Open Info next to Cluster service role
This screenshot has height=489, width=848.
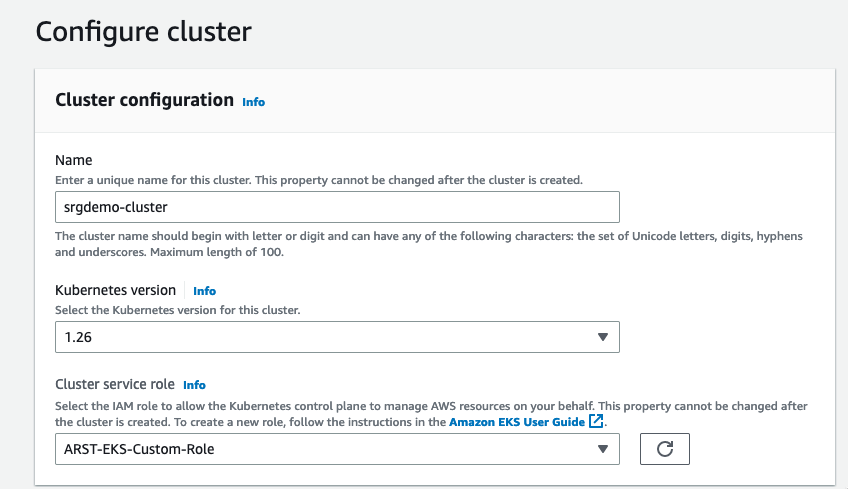194,385
